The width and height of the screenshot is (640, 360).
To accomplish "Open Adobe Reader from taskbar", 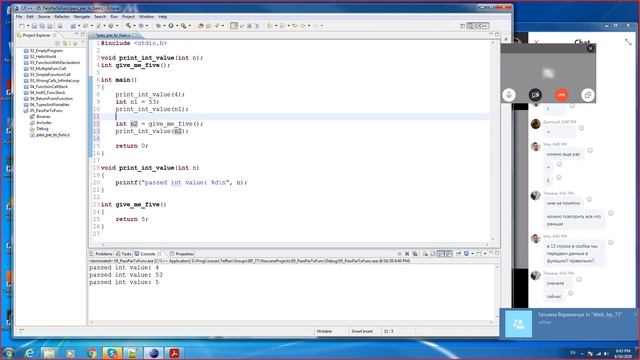I will (174, 353).
